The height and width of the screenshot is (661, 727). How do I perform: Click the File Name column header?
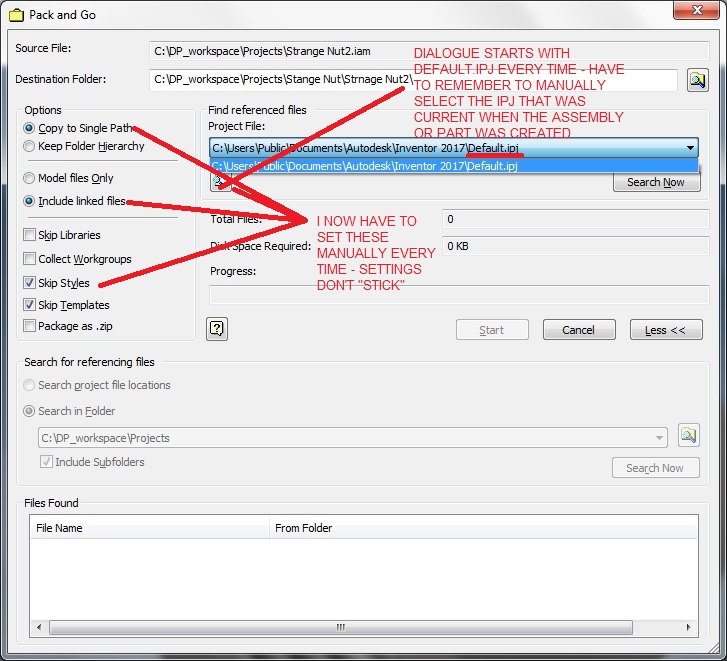click(x=150, y=528)
